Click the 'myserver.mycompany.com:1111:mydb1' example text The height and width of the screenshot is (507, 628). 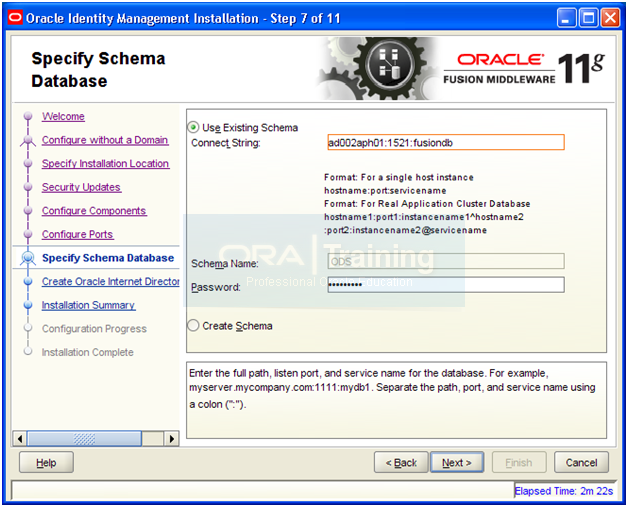[281, 388]
